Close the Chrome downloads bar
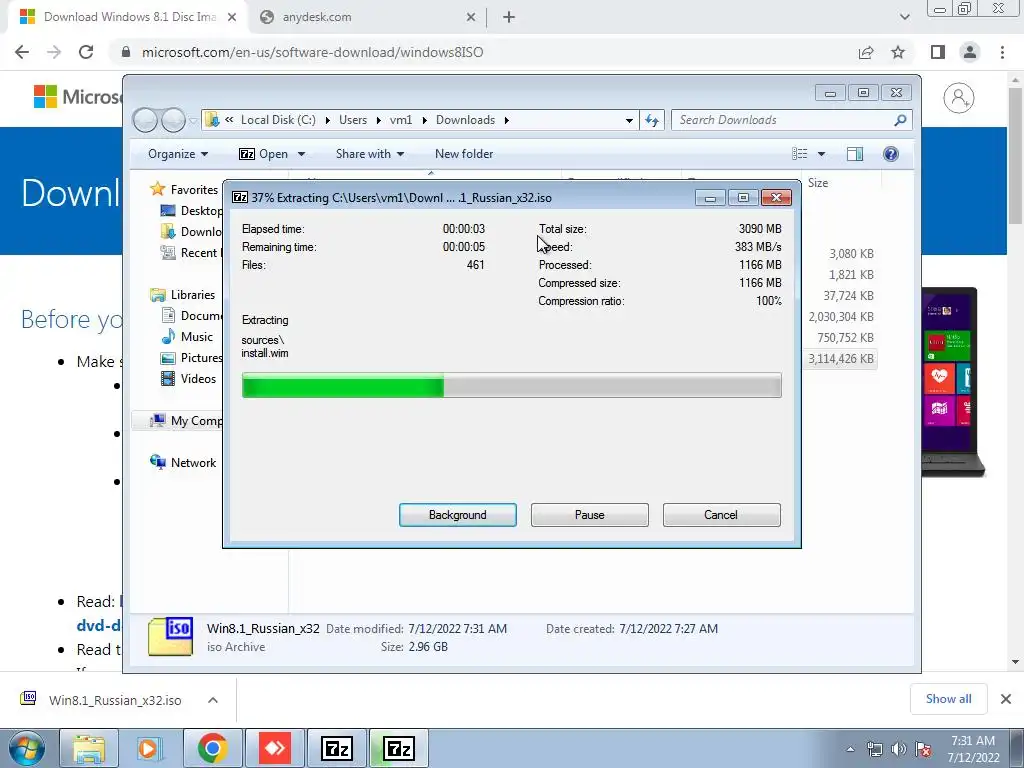The height and width of the screenshot is (768, 1024). click(1006, 699)
